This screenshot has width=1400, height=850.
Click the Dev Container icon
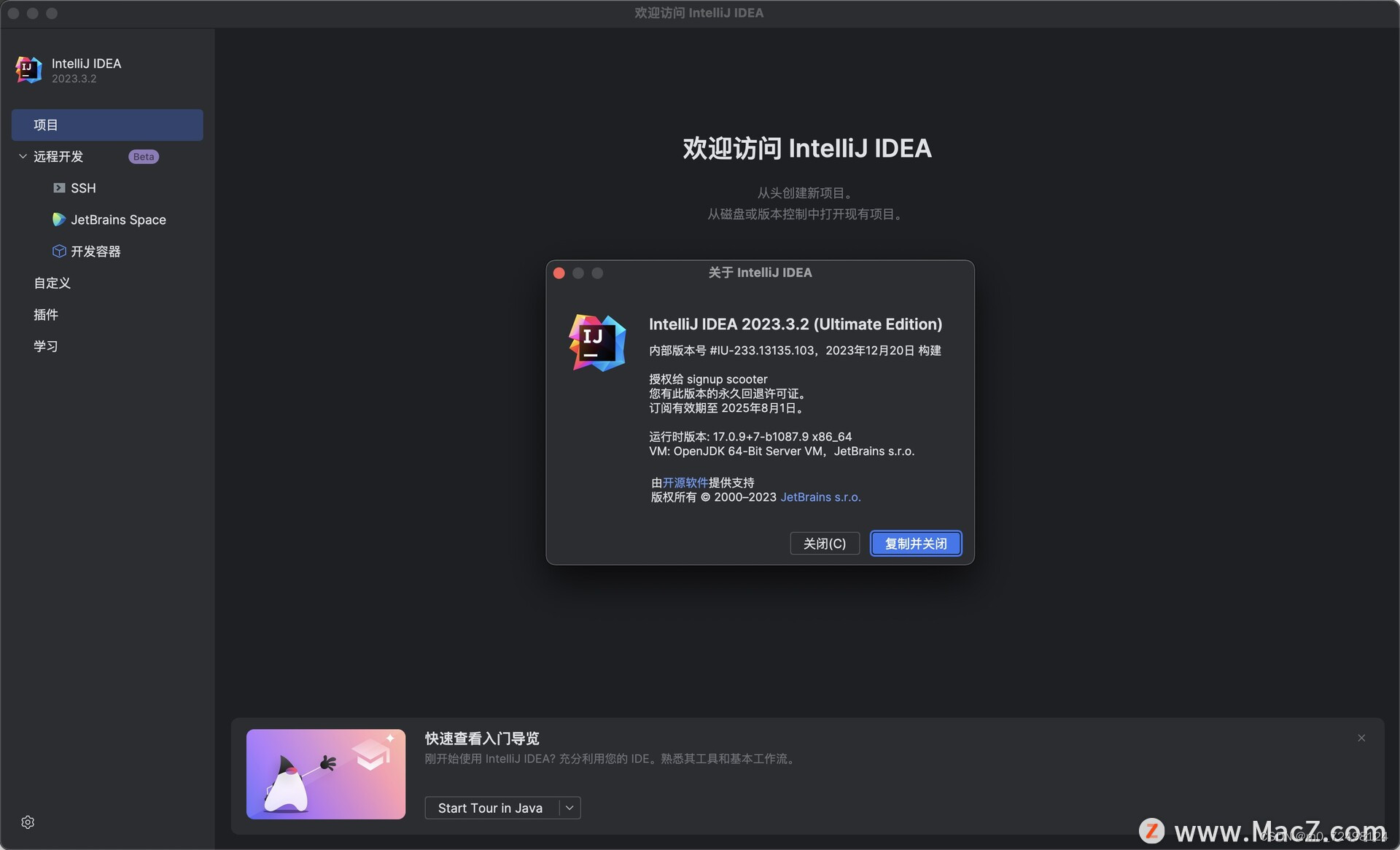pyautogui.click(x=58, y=251)
